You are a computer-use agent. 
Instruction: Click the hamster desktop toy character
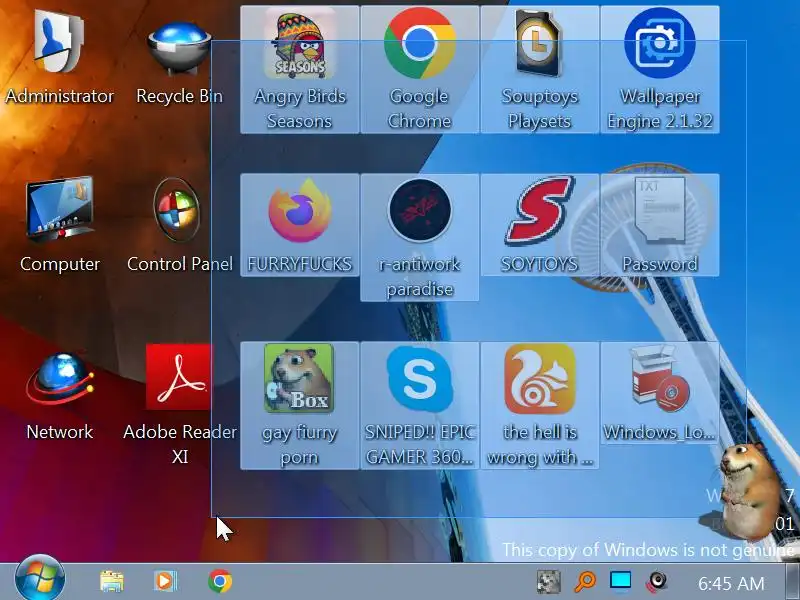click(x=748, y=490)
